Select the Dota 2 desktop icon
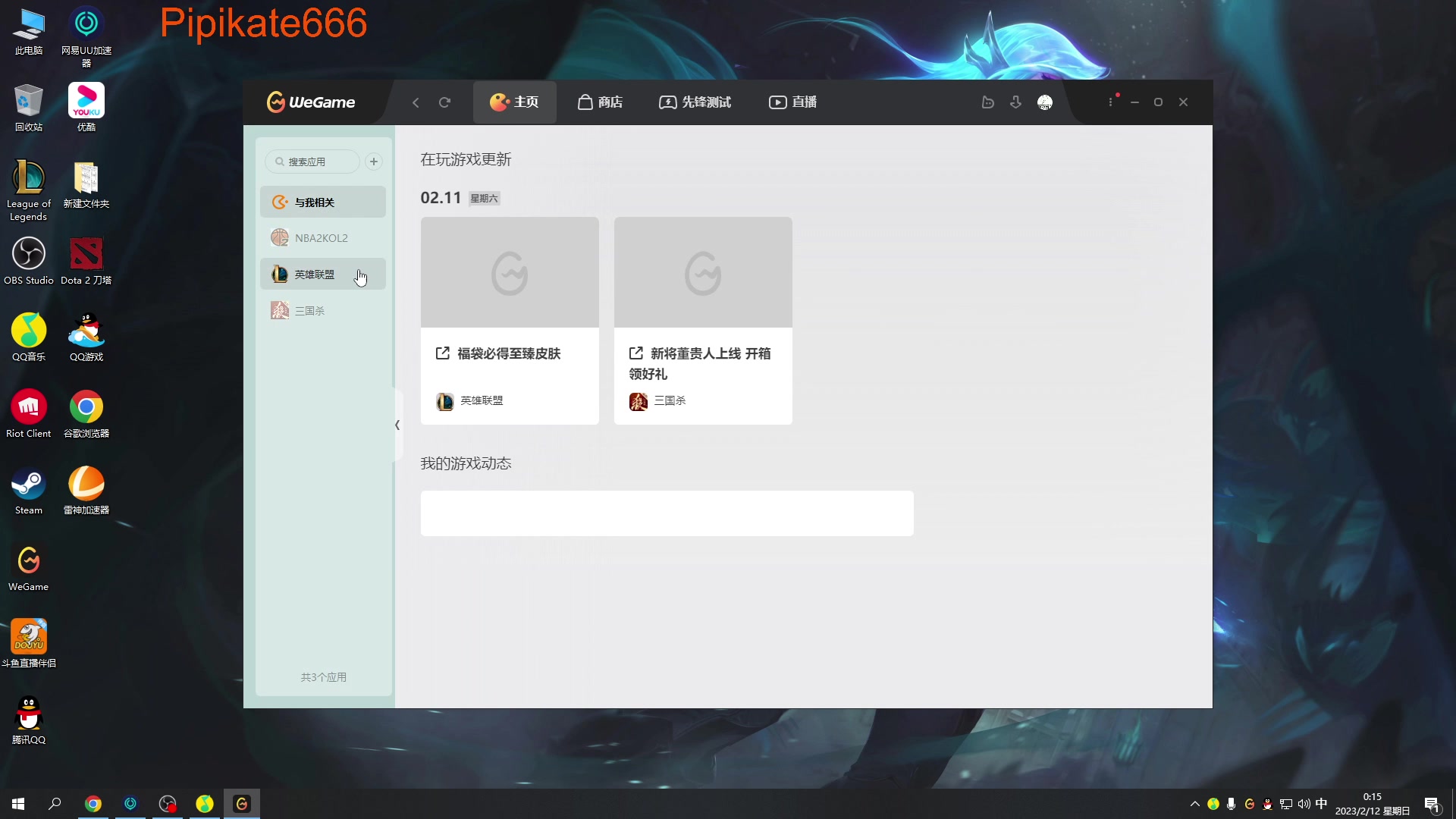This screenshot has width=1456, height=819. [86, 262]
